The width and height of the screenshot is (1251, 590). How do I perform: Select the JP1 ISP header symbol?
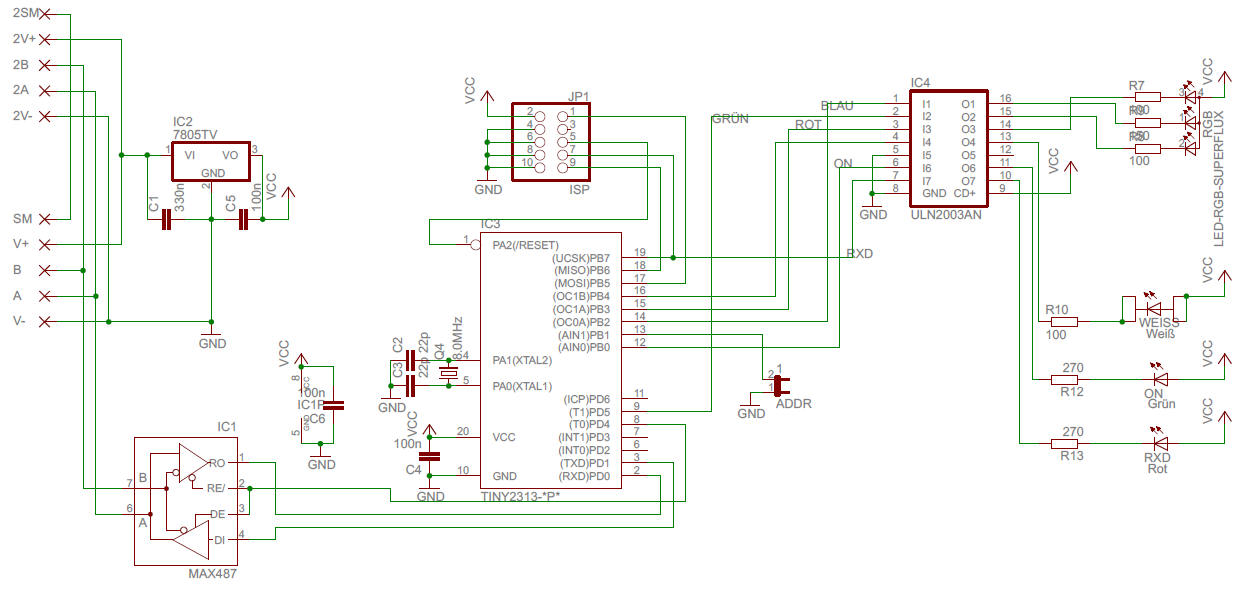click(x=551, y=142)
